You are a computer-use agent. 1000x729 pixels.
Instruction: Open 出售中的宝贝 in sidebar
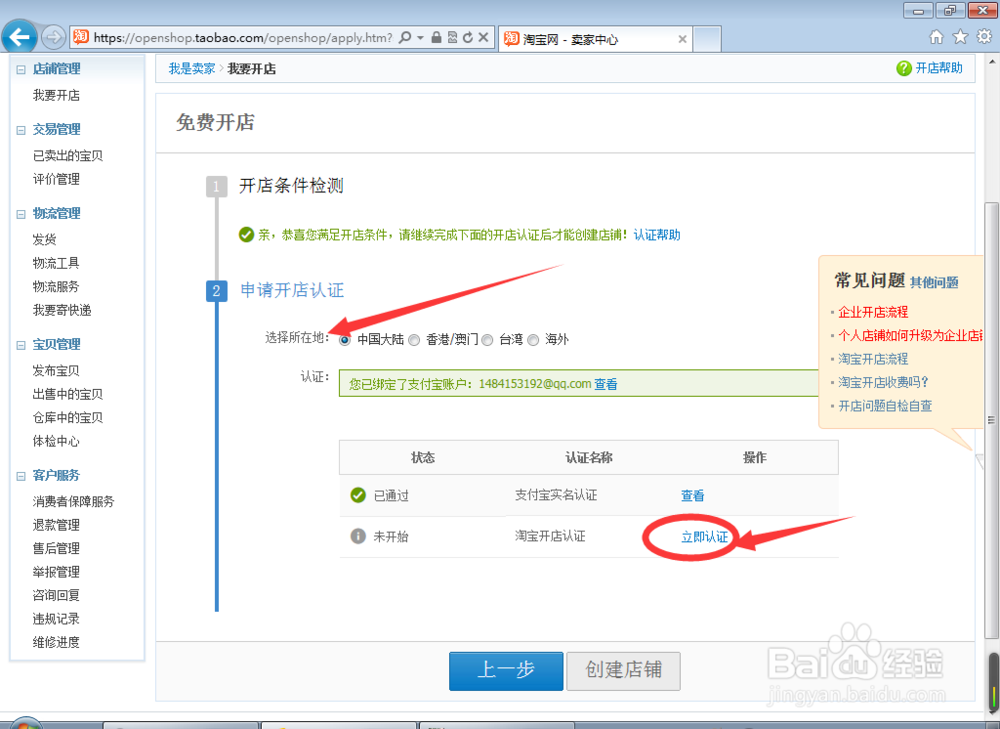[68, 394]
